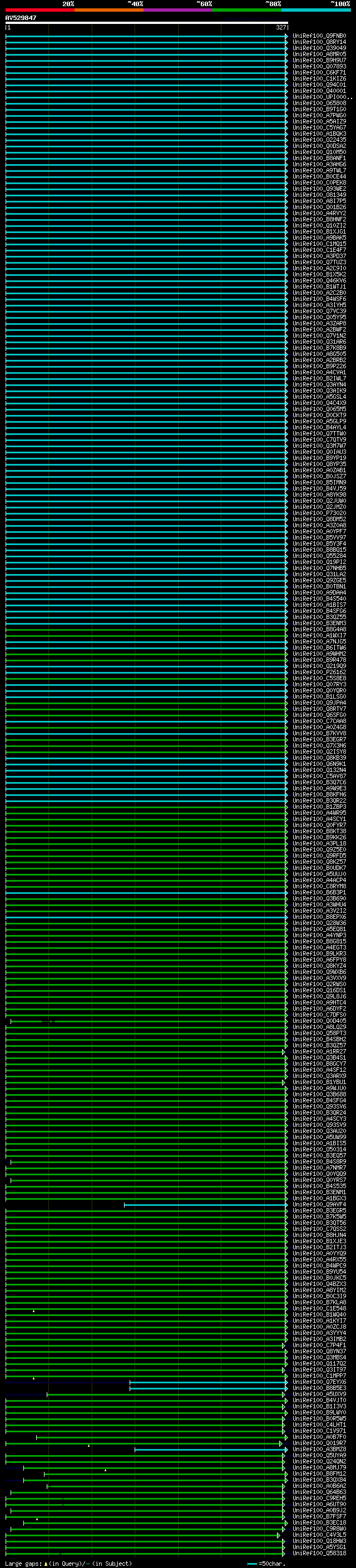Click hit label UniRef100_B1ZBP3
This screenshot has width=356, height=1568.
click(319, 807)
